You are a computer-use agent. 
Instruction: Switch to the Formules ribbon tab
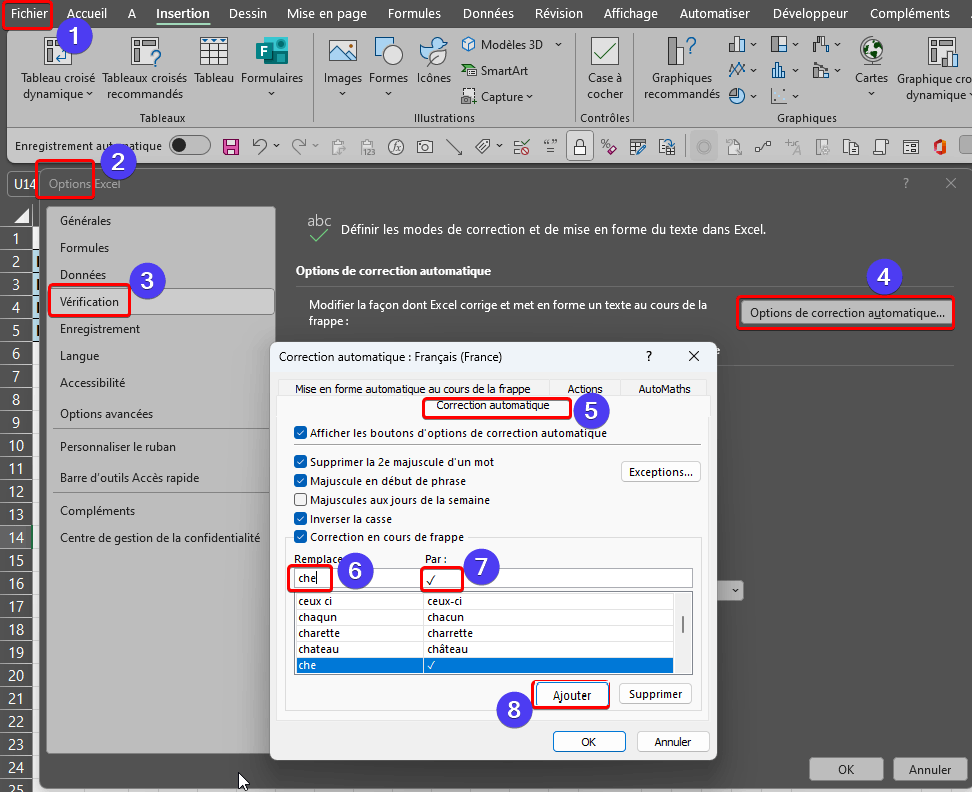pos(414,13)
